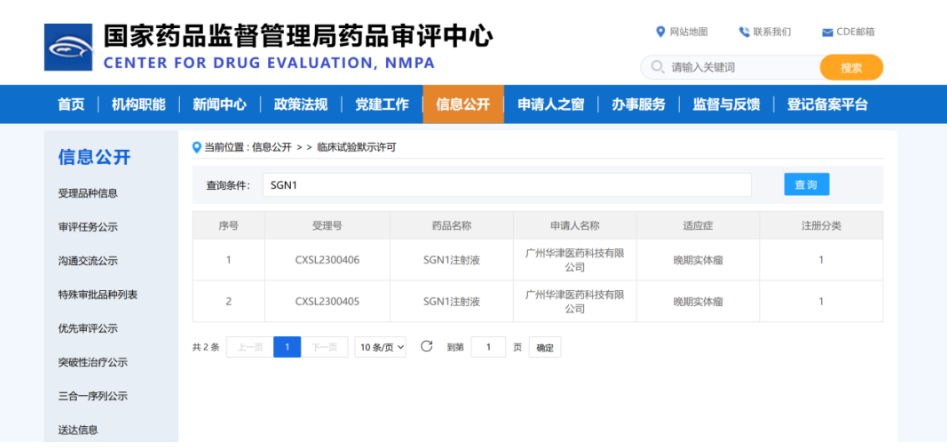947x448 pixels.
Task: Click the 确定 page jump button
Action: pos(545,347)
